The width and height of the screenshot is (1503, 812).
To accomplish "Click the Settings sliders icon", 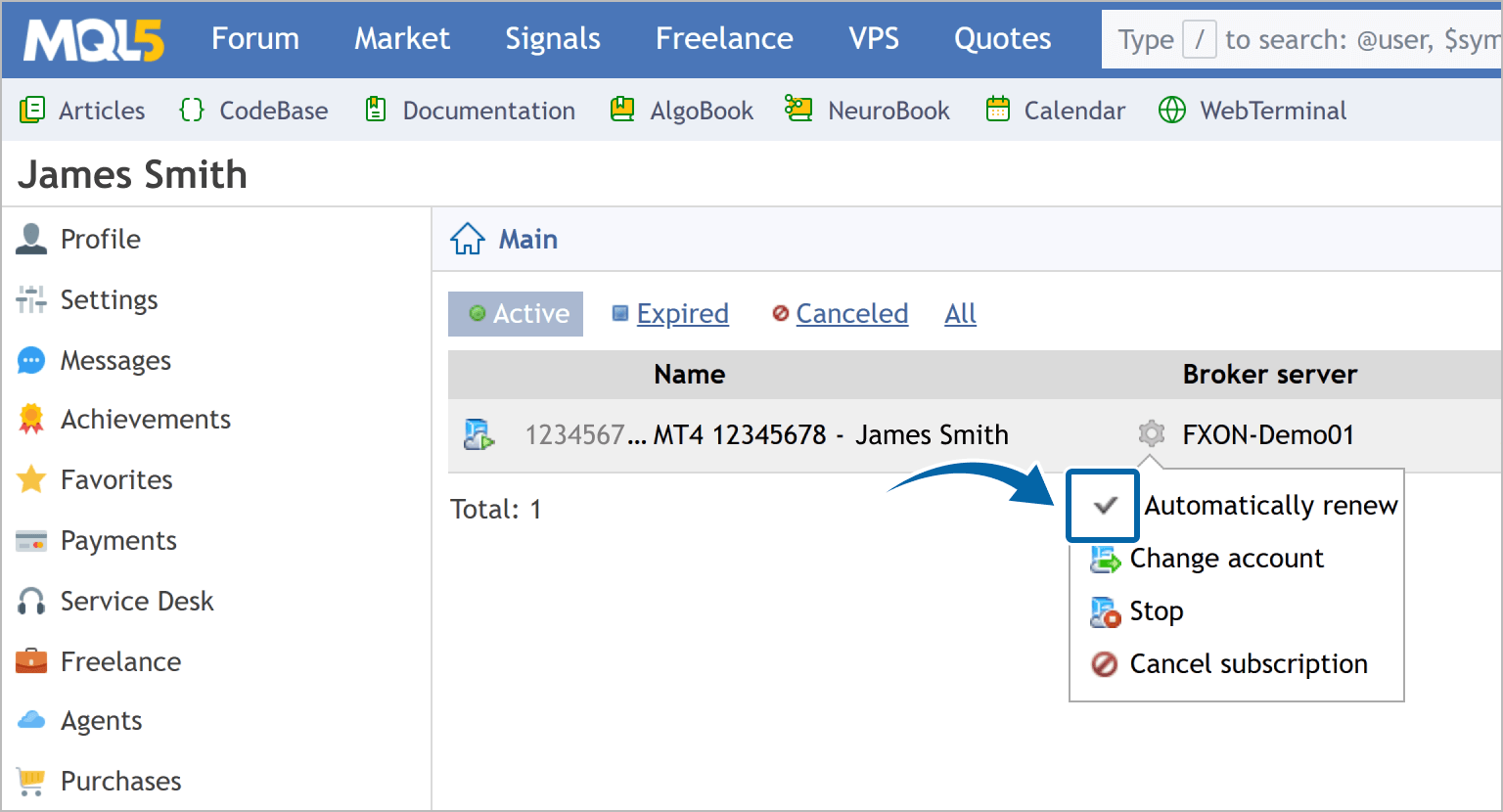I will 31,299.
